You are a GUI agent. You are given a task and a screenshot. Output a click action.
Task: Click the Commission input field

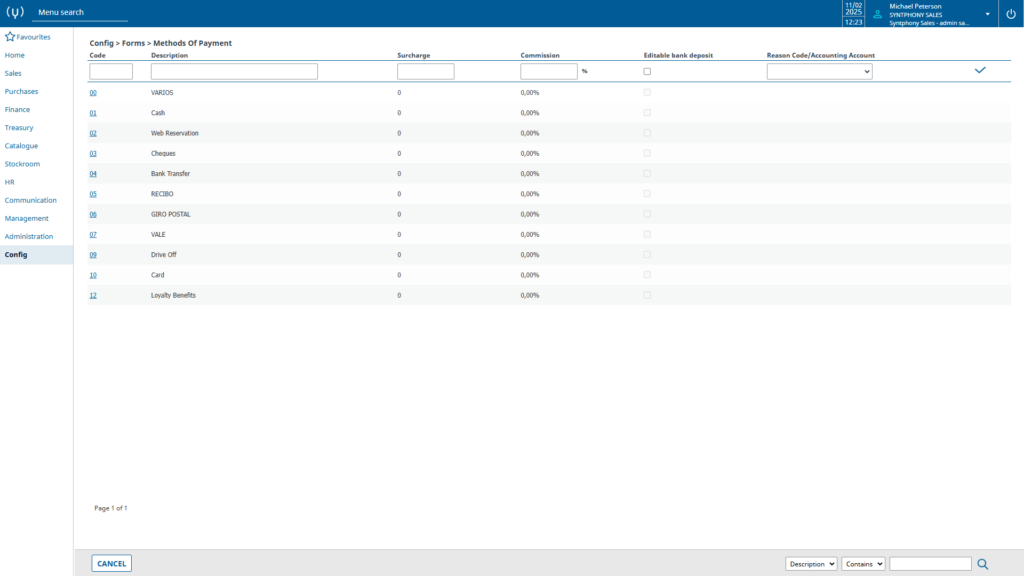click(549, 71)
